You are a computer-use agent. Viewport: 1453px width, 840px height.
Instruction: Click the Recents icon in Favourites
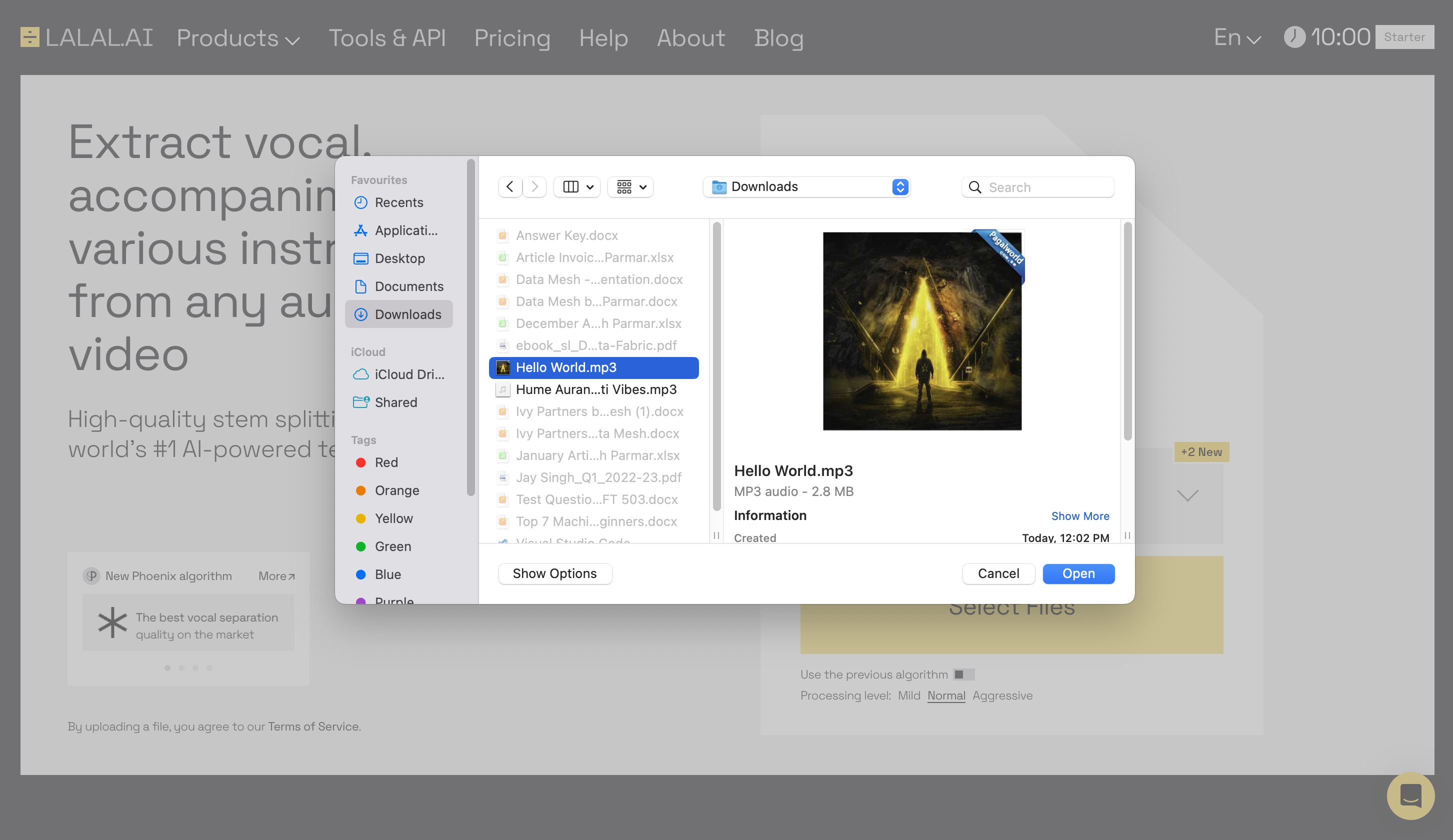click(361, 202)
